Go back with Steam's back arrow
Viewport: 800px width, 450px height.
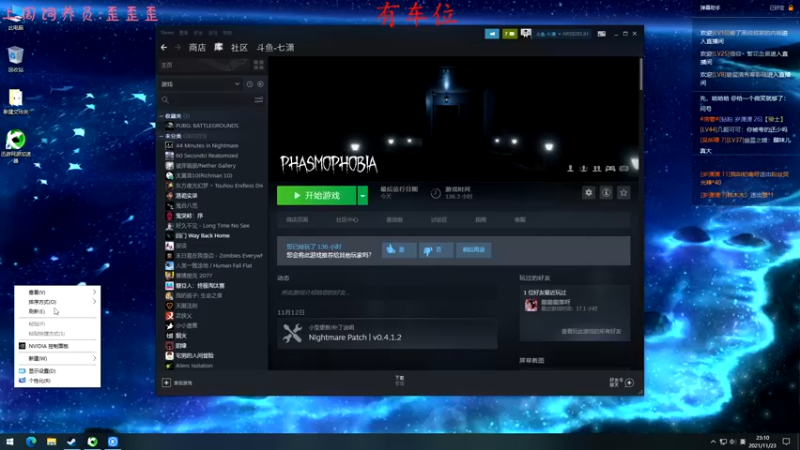pyautogui.click(x=164, y=47)
